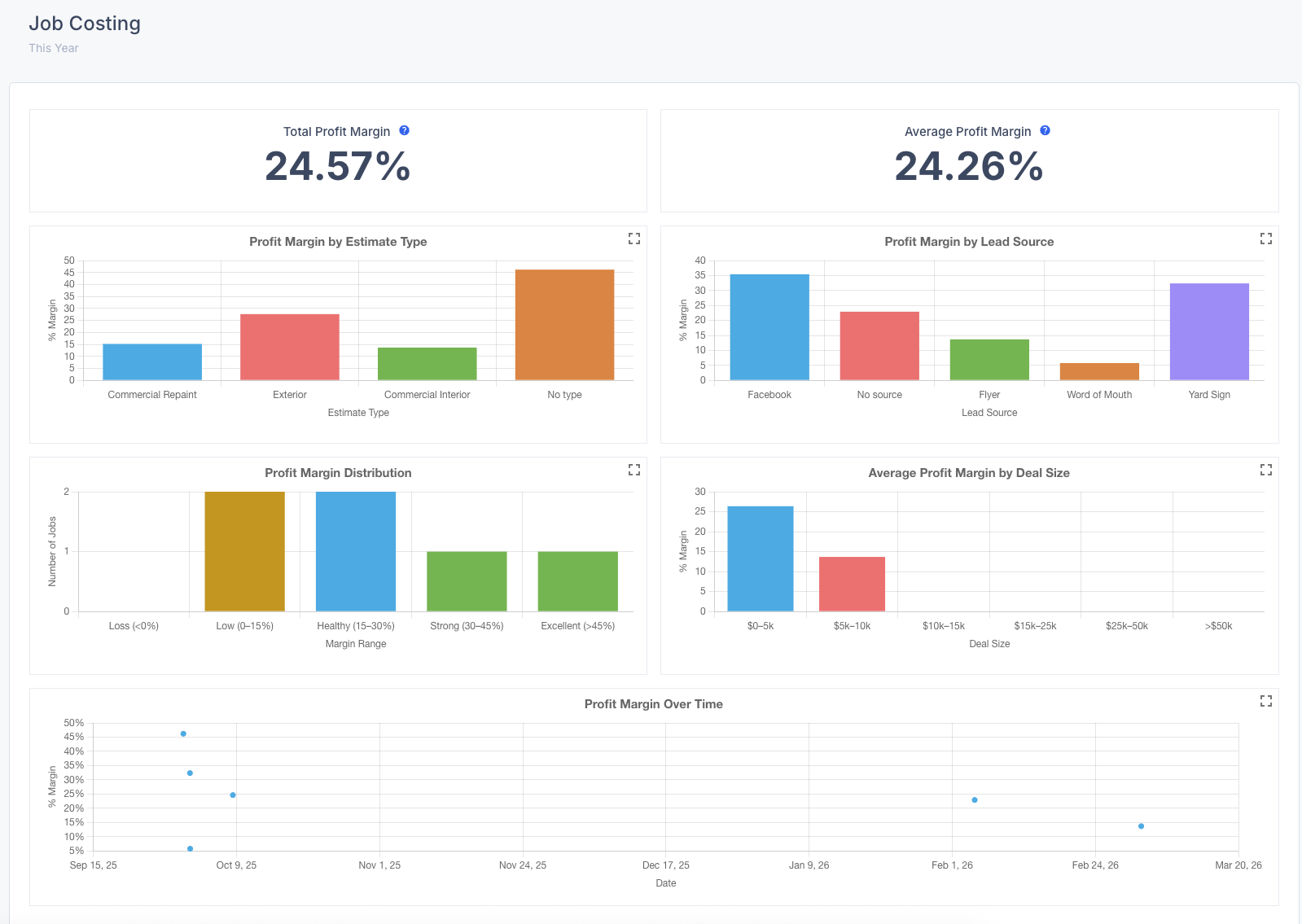
Task: Click the purple Yard Sign bar
Action: coord(1209,331)
